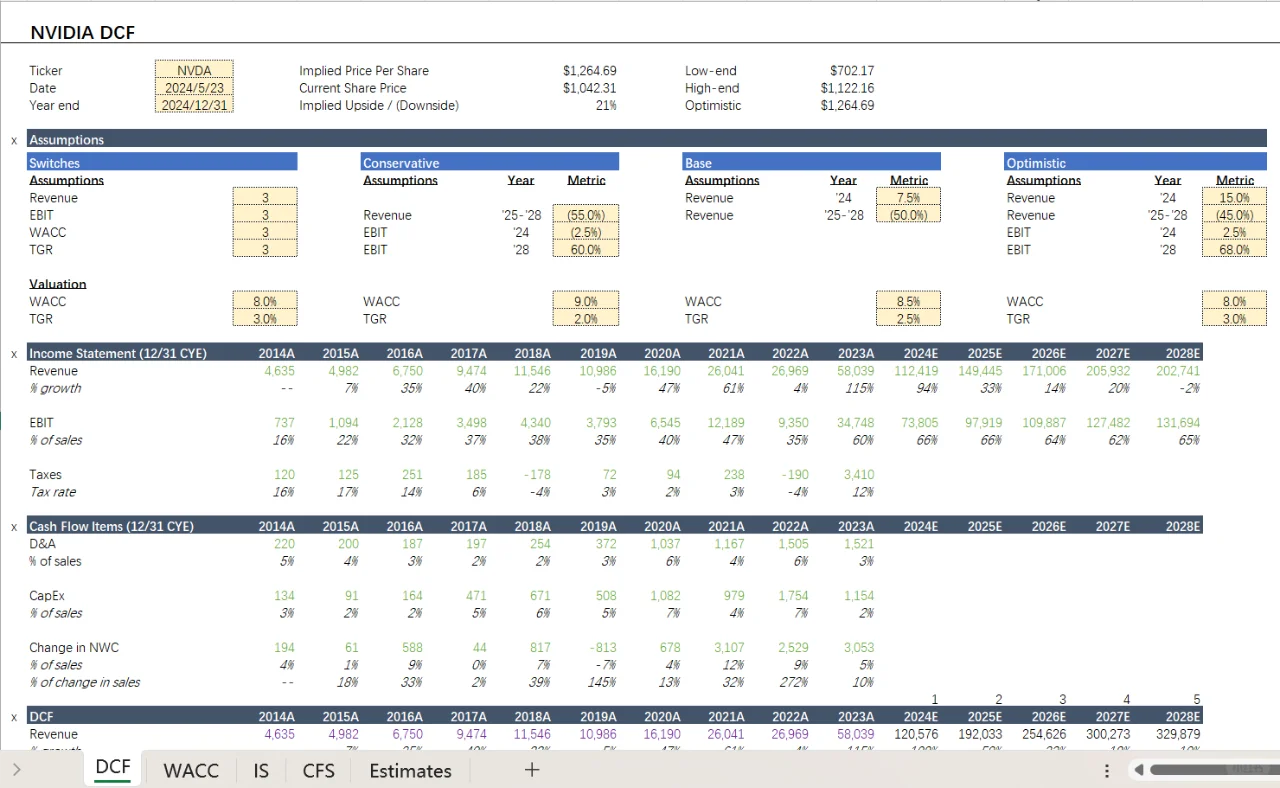Screen dimensions: 1280x788
Task: Click the horizontal scrollbar's left arrow
Action: [1138, 770]
